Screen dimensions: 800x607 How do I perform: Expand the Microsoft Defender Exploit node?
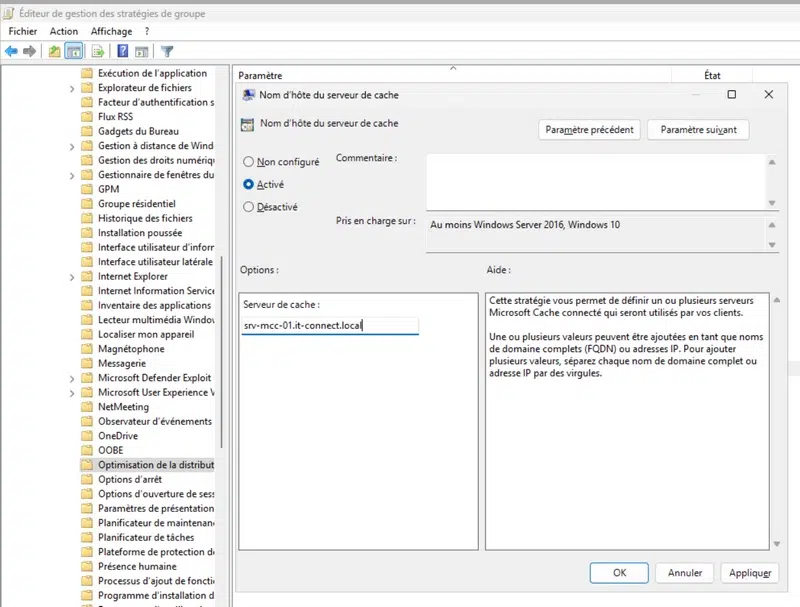click(x=72, y=379)
